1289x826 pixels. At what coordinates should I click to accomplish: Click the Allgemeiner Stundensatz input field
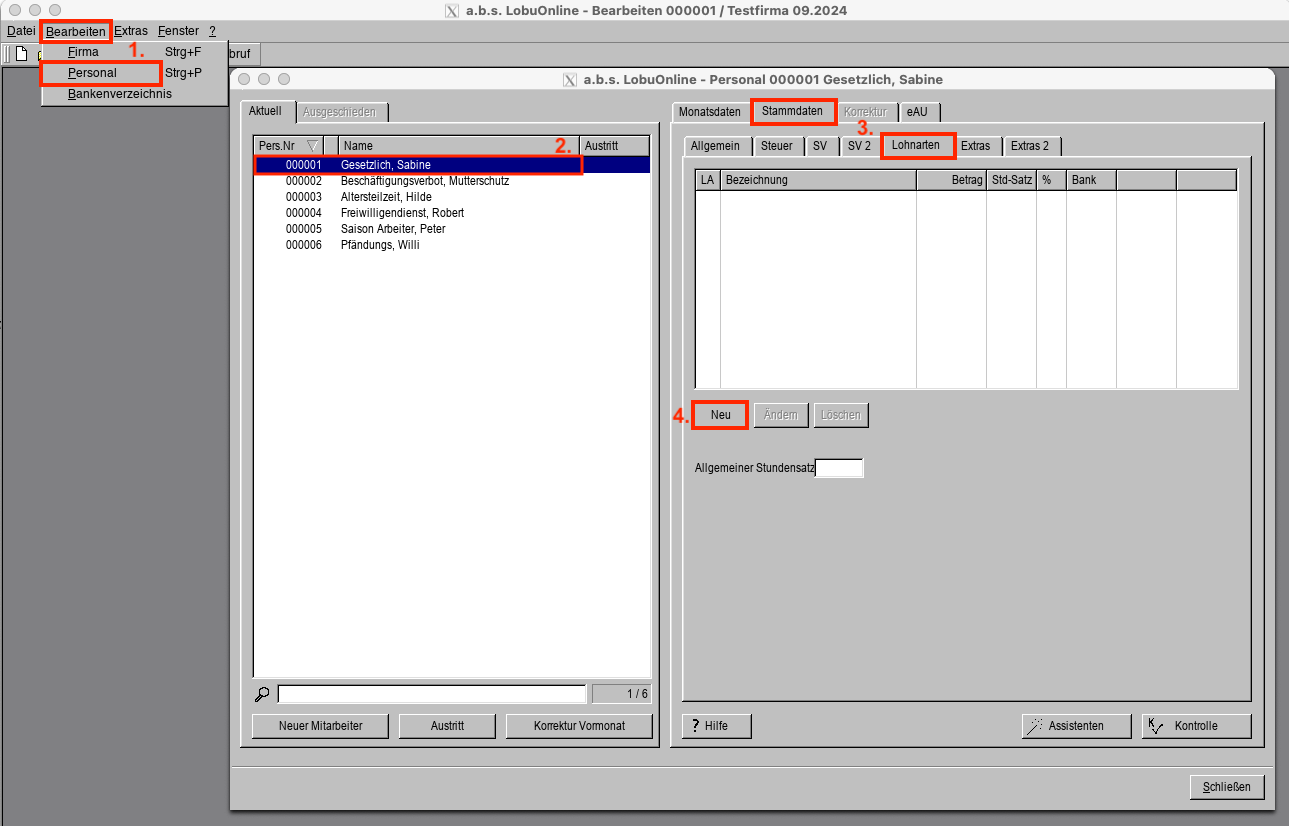838,468
